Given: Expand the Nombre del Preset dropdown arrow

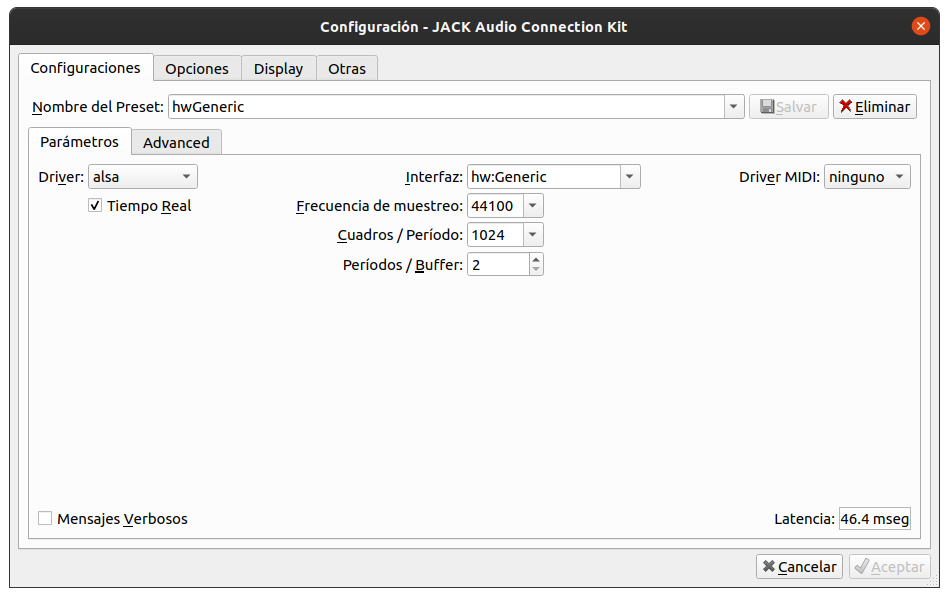Looking at the screenshot, I should point(734,107).
